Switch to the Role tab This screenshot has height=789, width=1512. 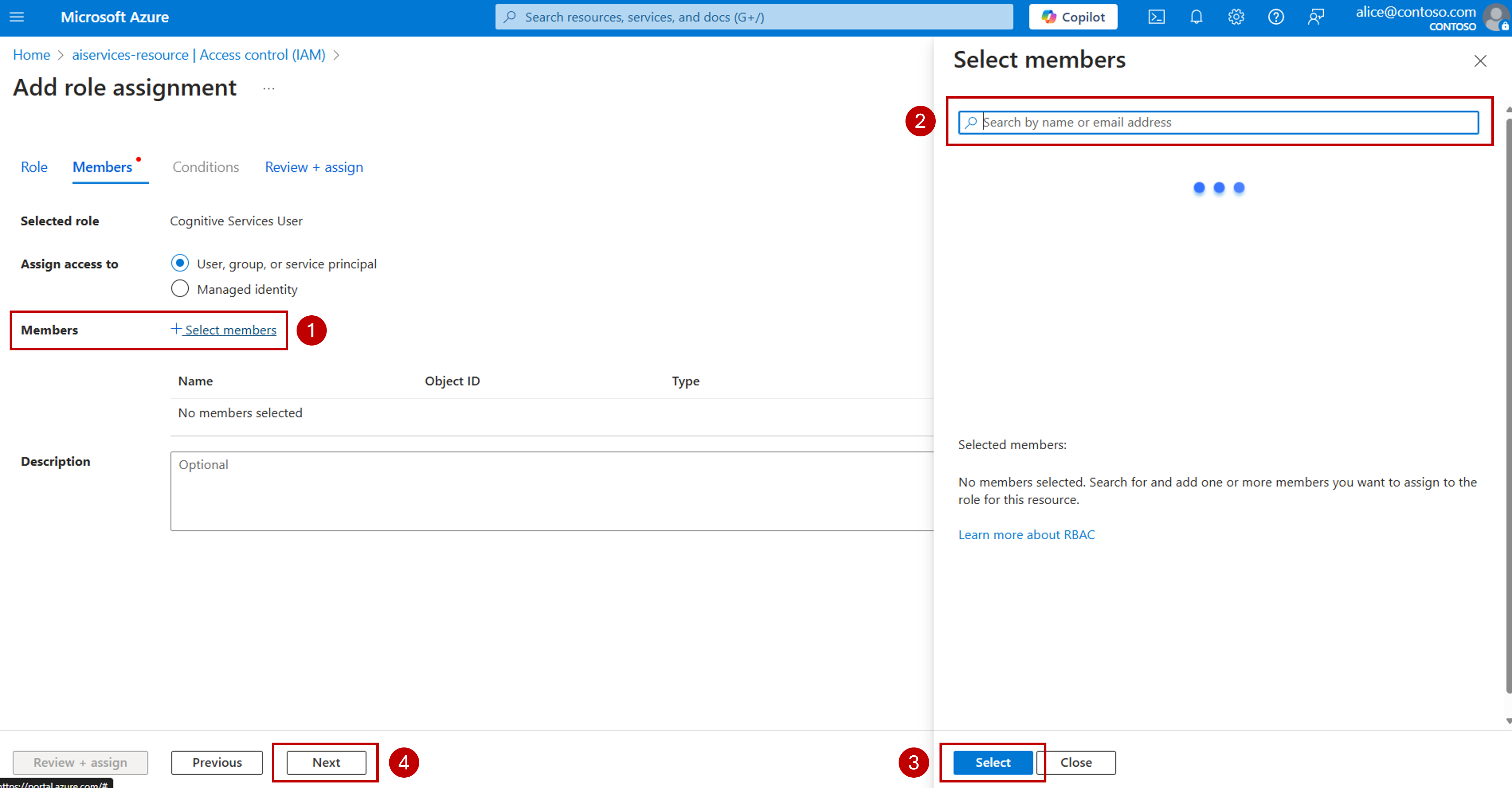[x=33, y=167]
